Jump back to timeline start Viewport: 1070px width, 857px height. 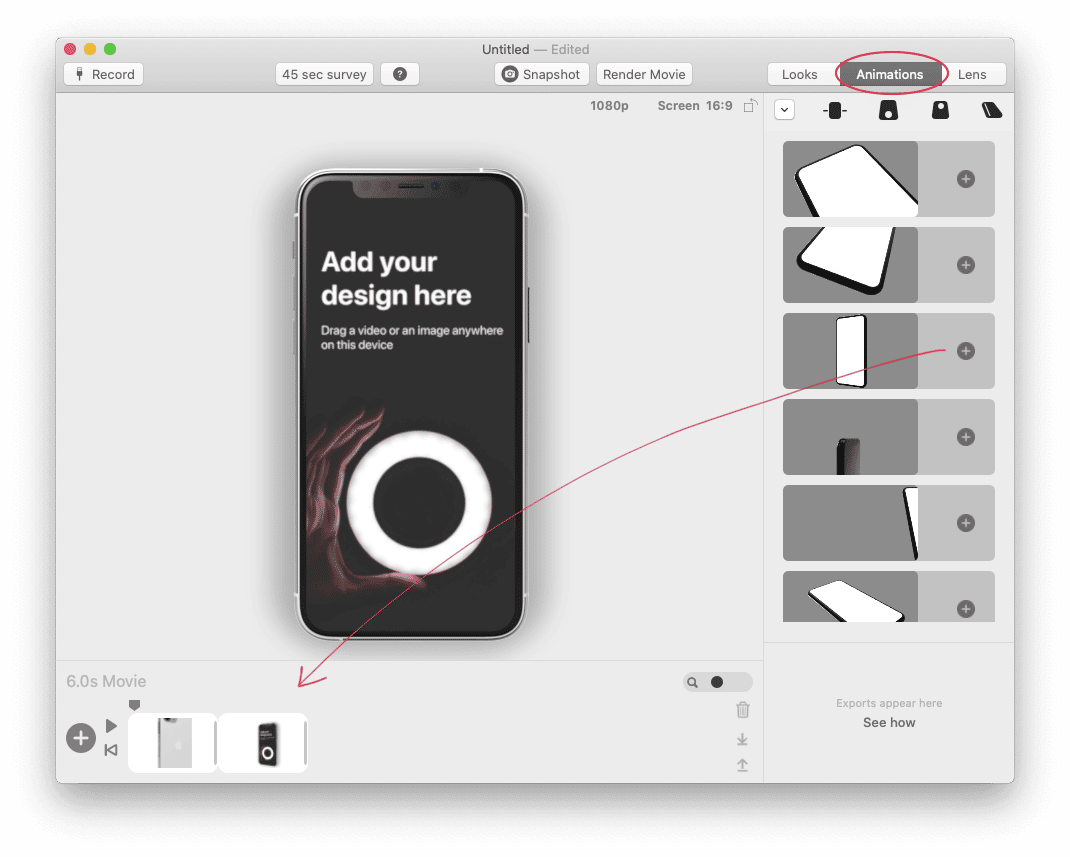[111, 750]
